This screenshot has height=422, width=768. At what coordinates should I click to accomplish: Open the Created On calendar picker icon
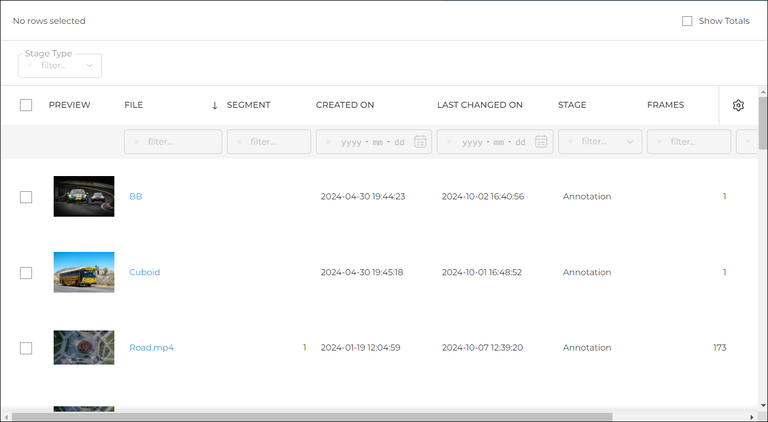click(x=420, y=142)
